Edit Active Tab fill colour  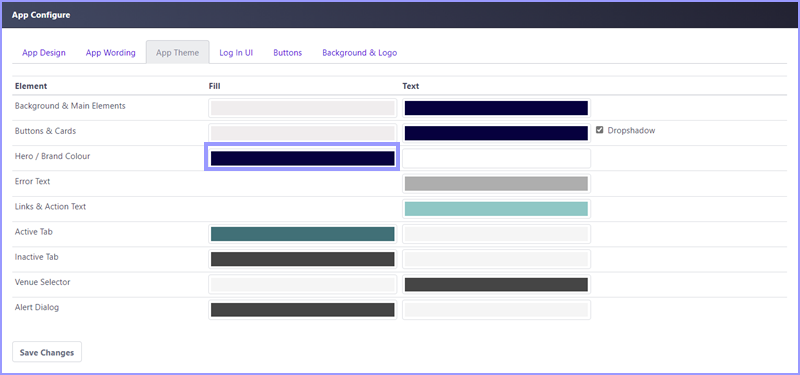[303, 234]
